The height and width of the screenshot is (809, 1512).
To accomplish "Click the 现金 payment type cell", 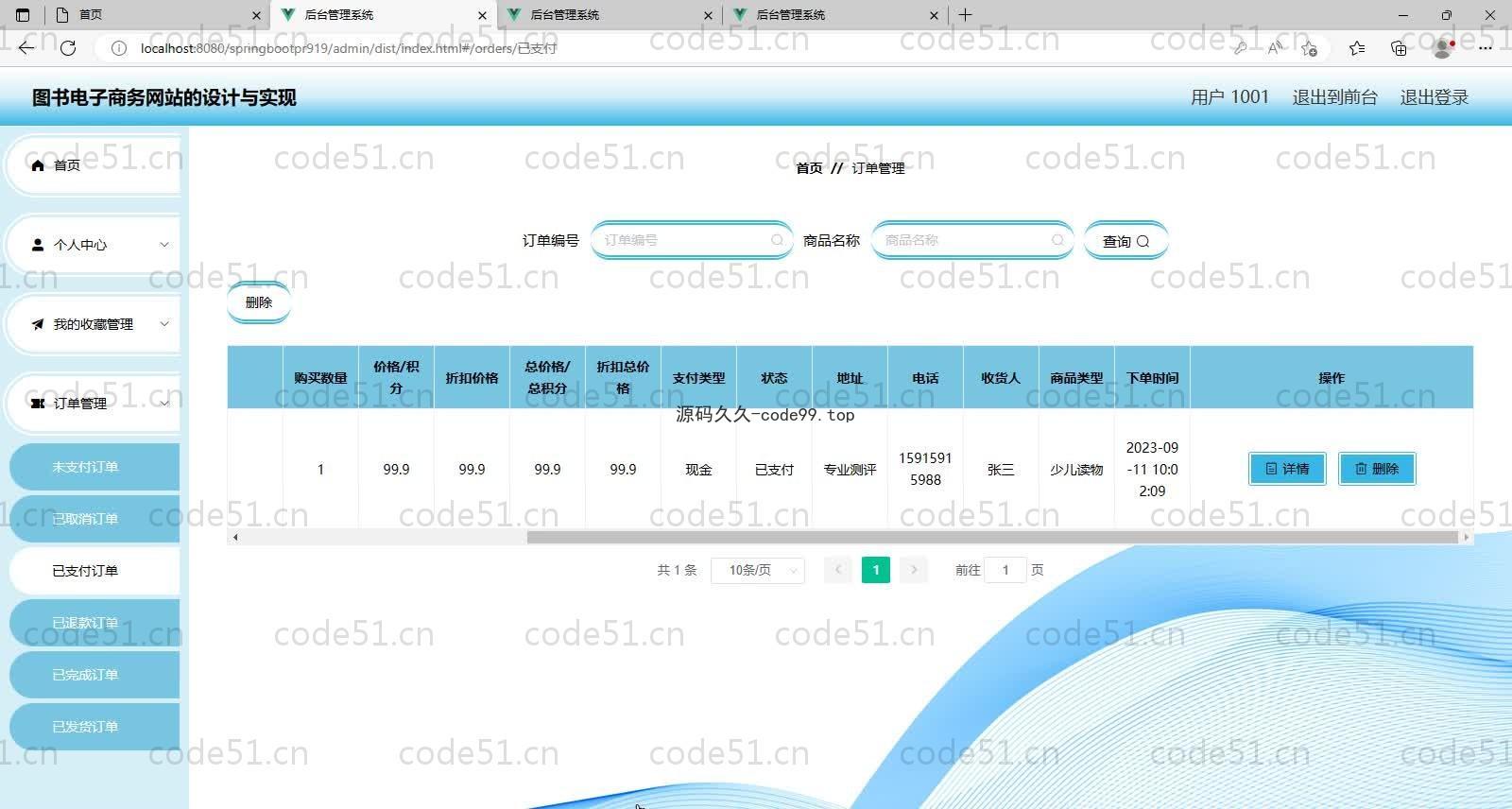I will point(698,470).
